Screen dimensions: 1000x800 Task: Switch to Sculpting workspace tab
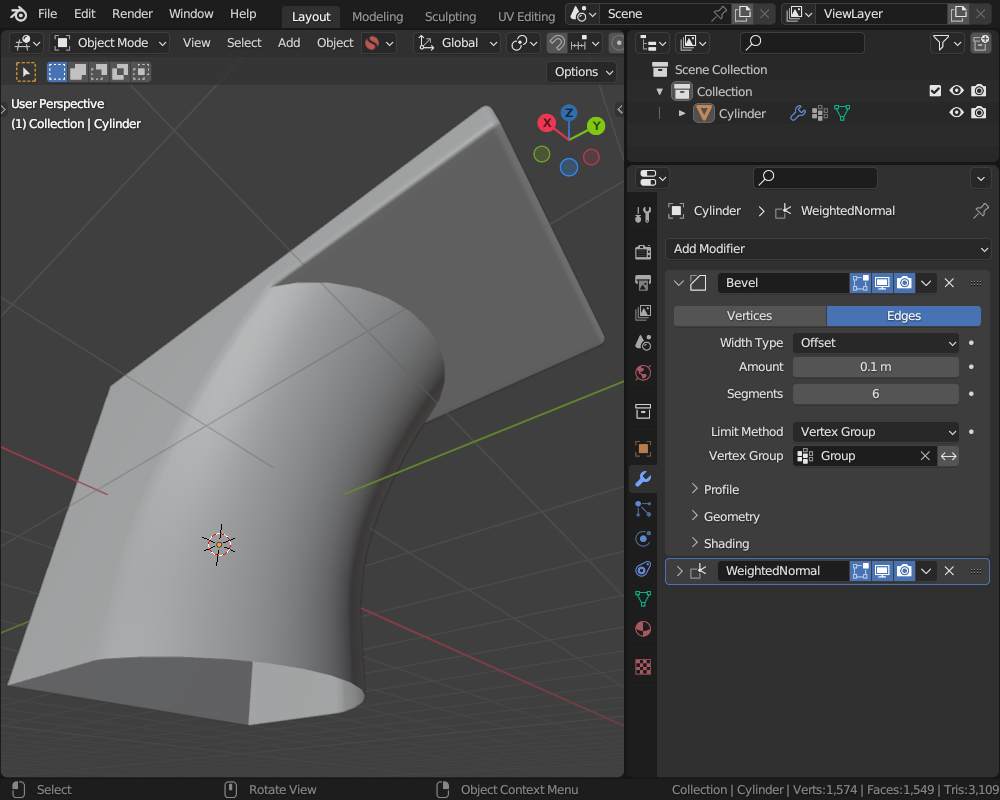pyautogui.click(x=450, y=16)
